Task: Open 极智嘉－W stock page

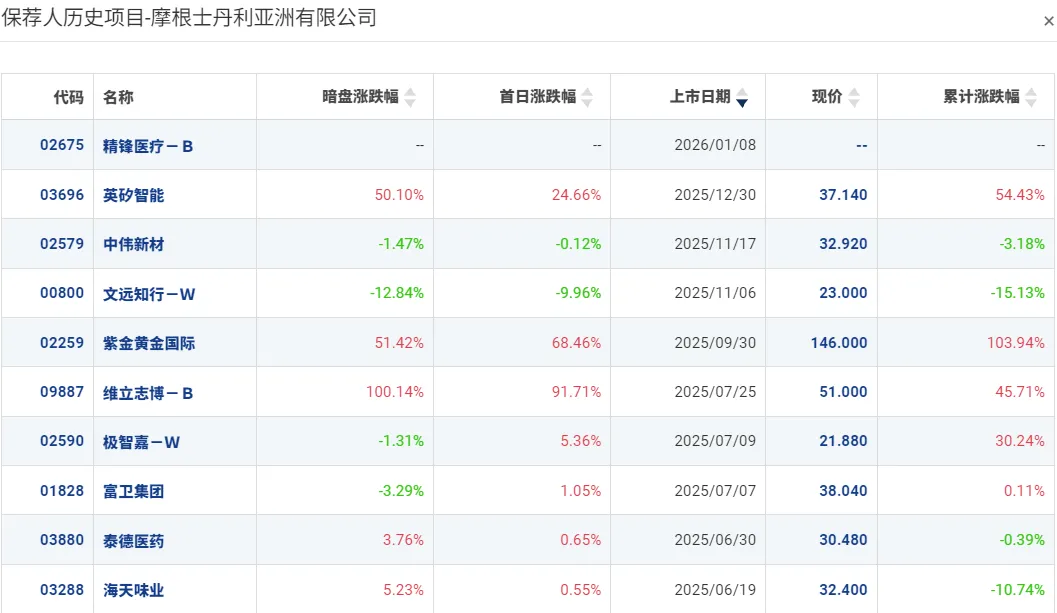Action: pyautogui.click(x=141, y=442)
